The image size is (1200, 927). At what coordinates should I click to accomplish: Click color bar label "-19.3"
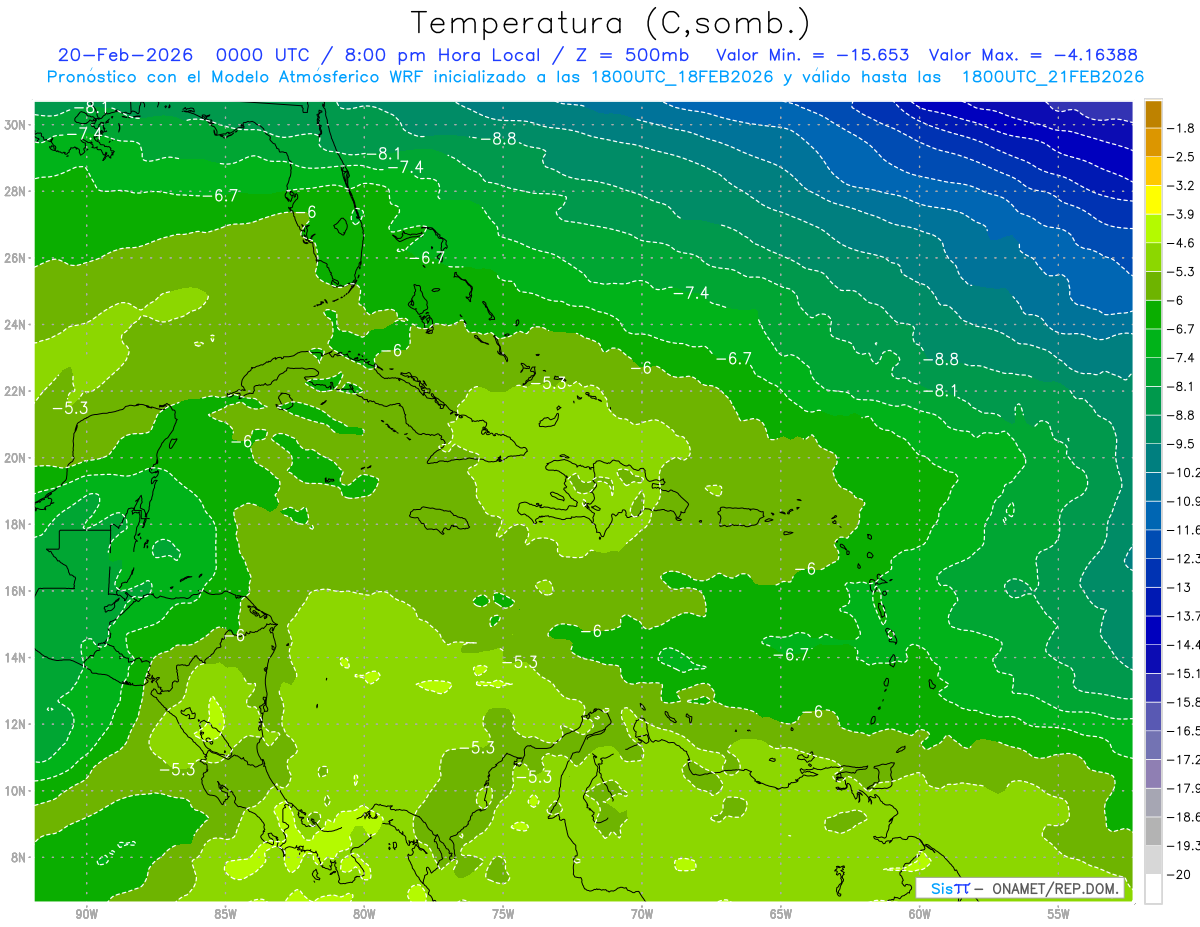pos(1183,846)
